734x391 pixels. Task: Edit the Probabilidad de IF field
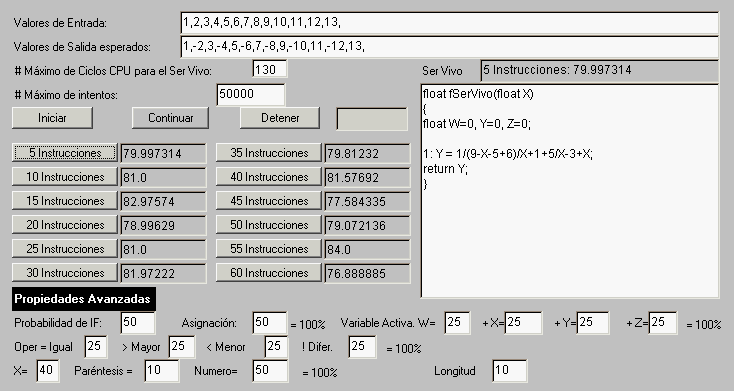click(138, 323)
